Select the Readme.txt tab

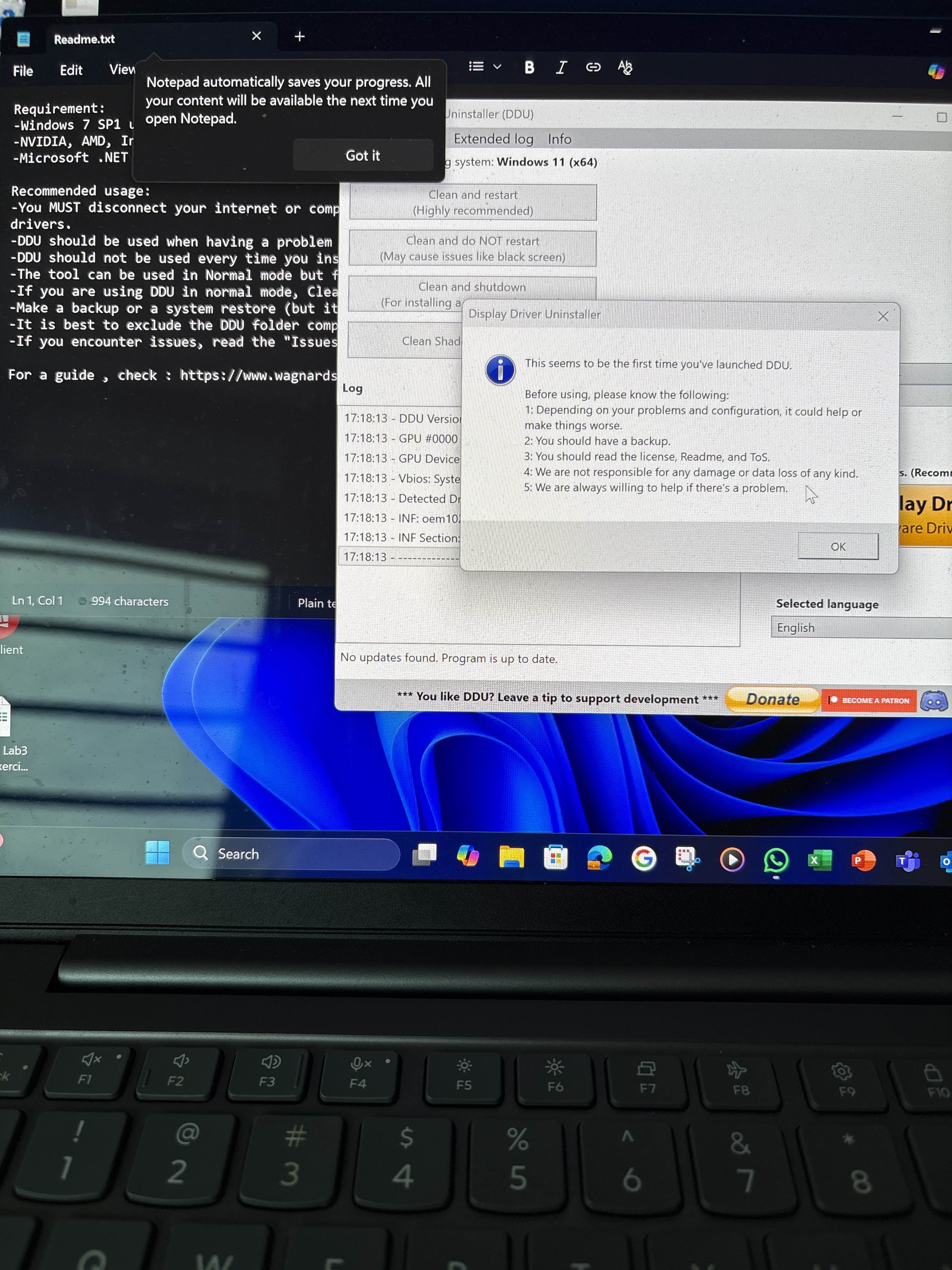pyautogui.click(x=84, y=39)
